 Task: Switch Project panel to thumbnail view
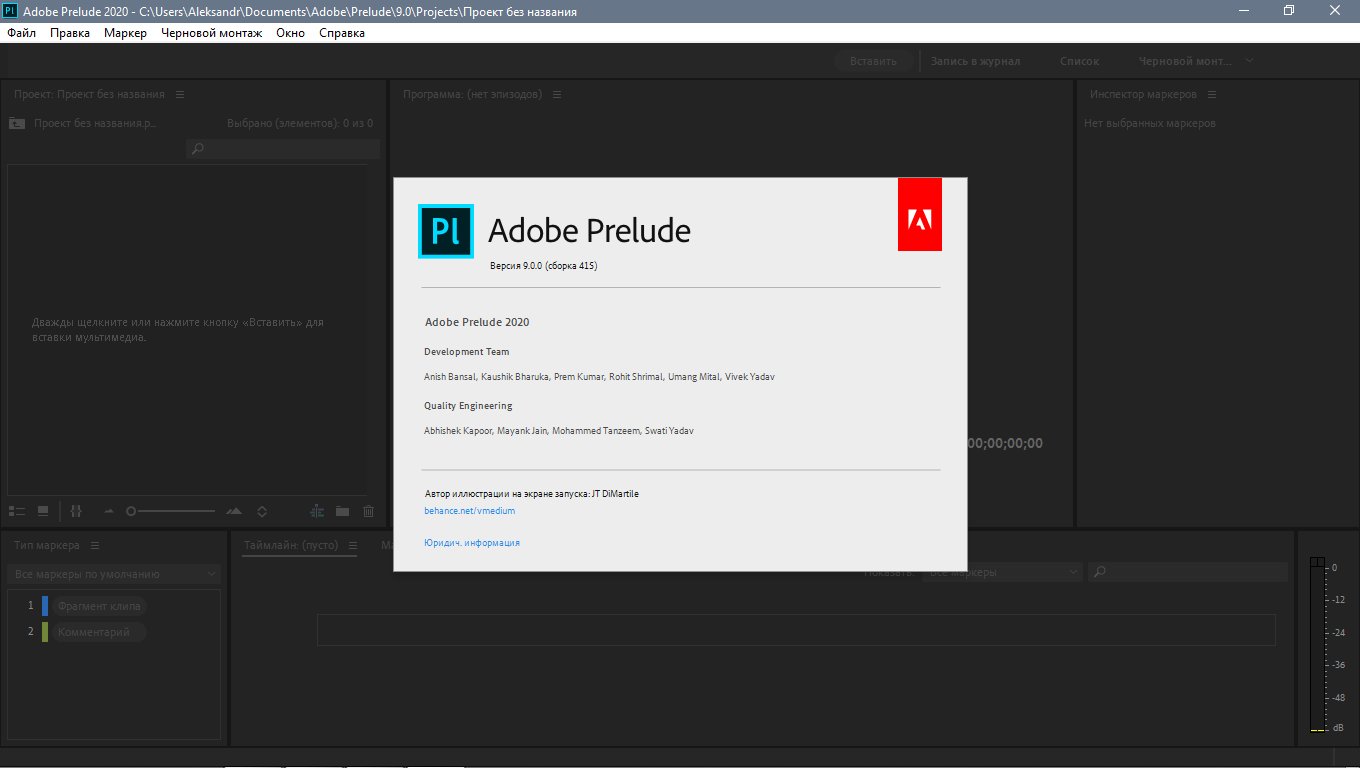[43, 511]
